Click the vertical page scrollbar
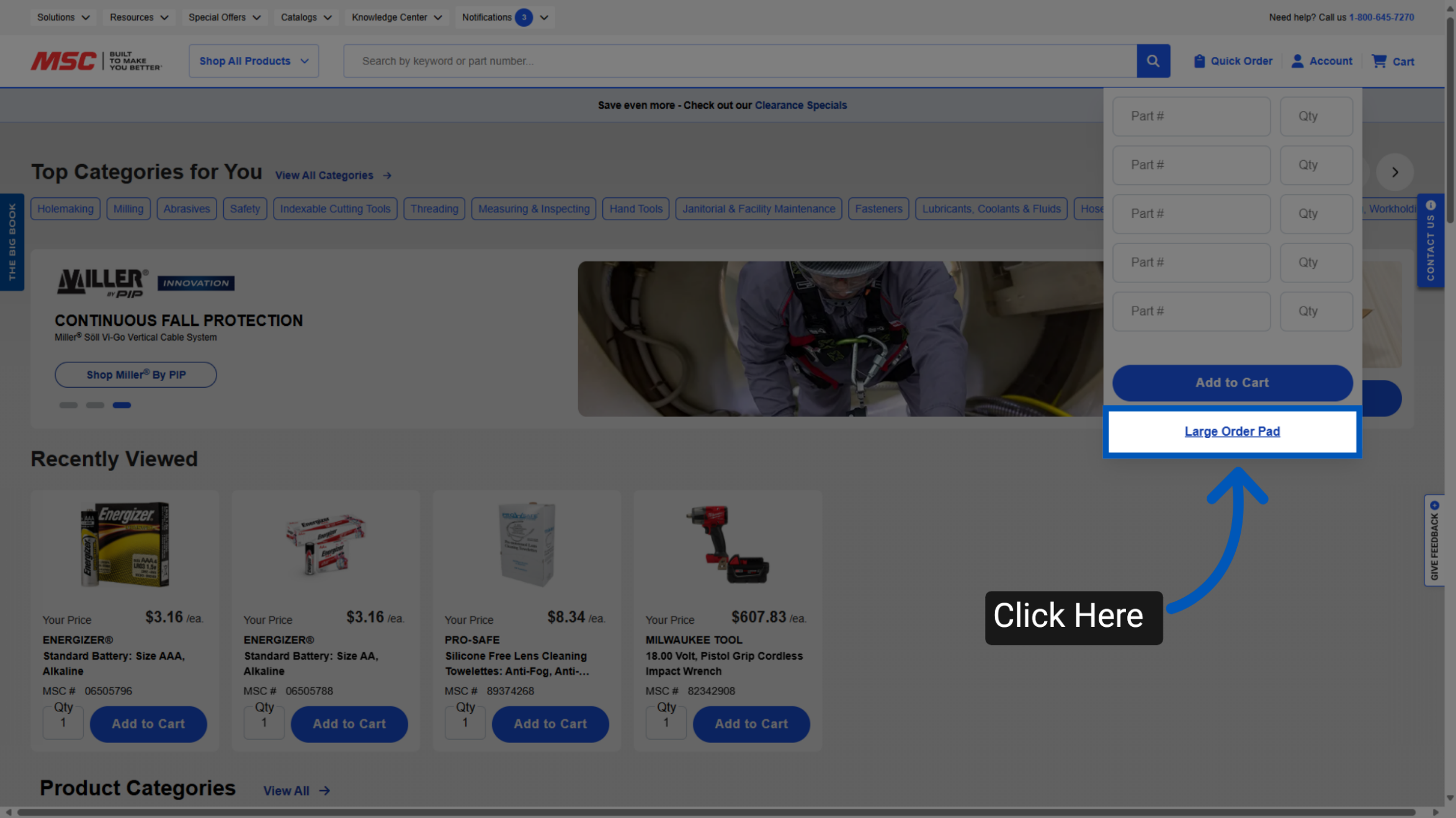1456x818 pixels. 1450,120
